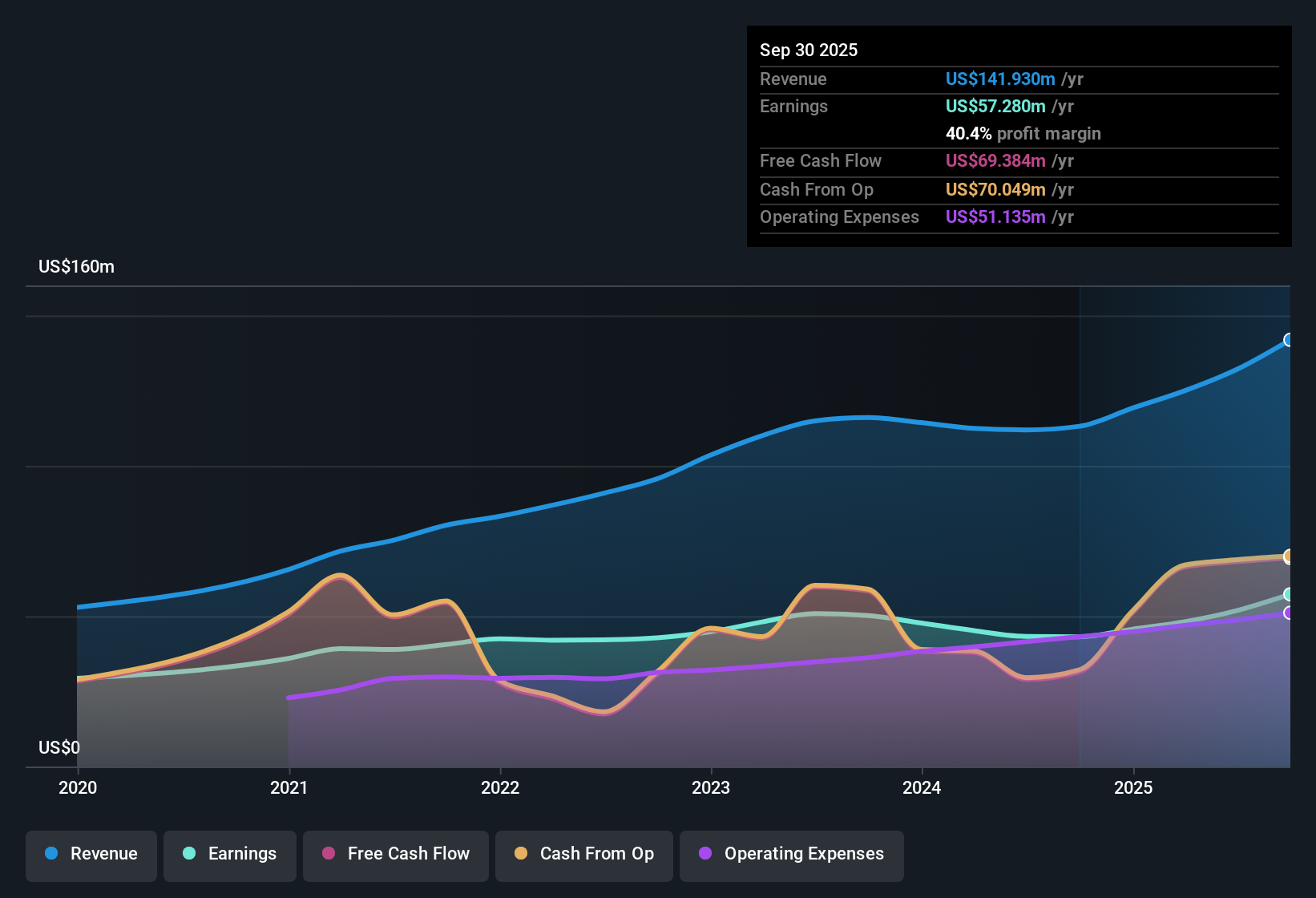
Task: Click the 2022 x-axis label
Action: [x=500, y=787]
